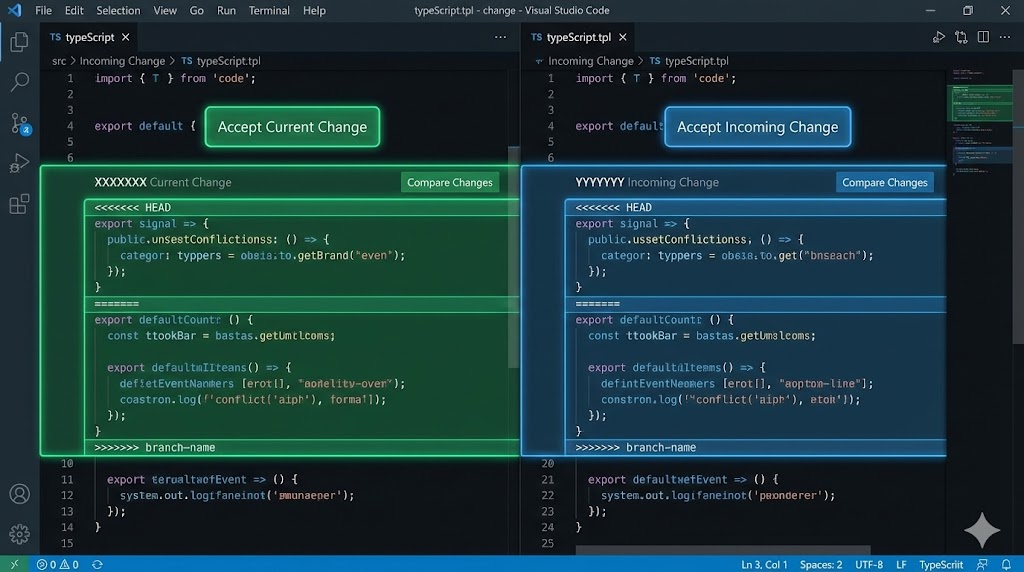This screenshot has height=572, width=1024.
Task: Change indentation Spaces: 2 setting
Action: click(821, 564)
